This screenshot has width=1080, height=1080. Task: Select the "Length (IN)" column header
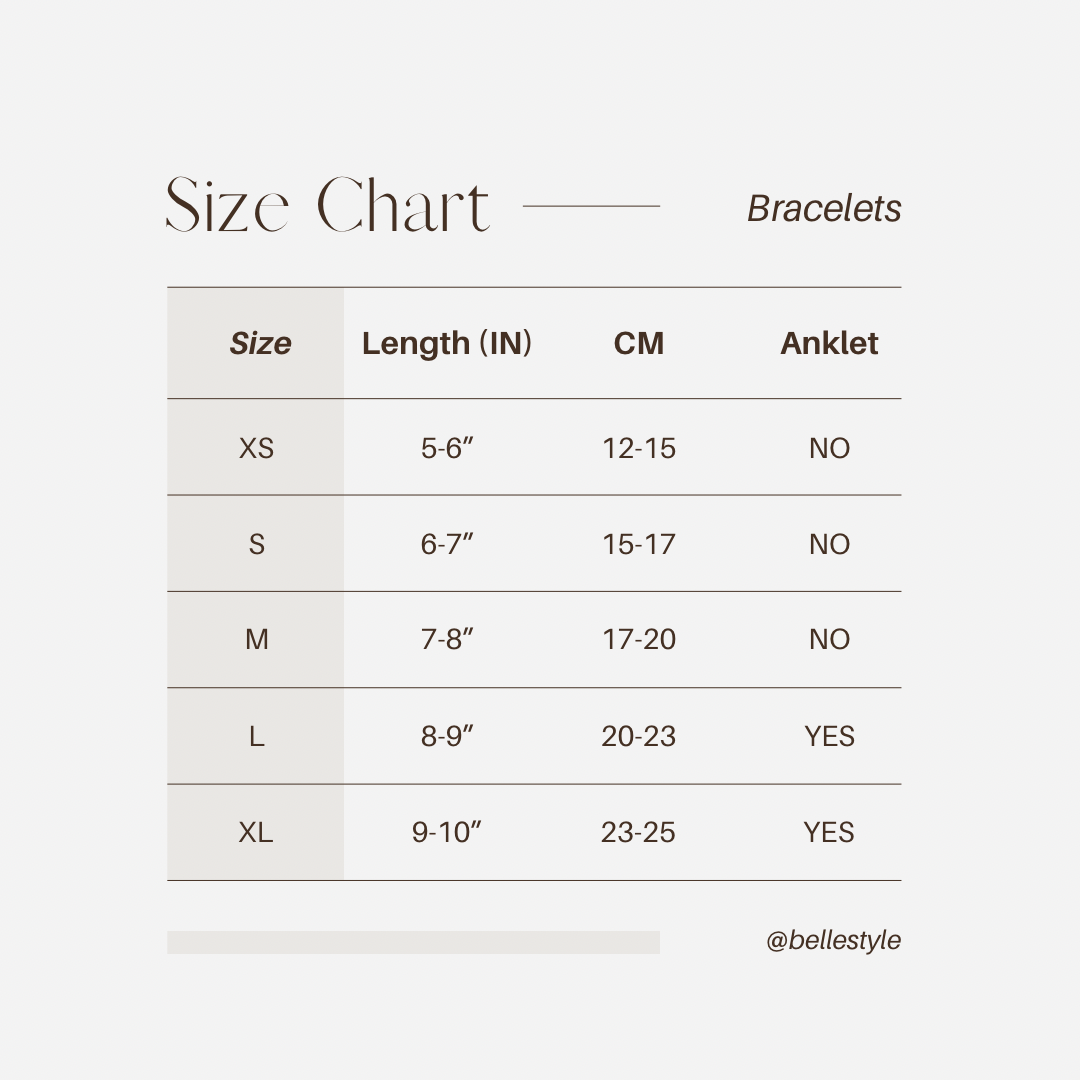[447, 343]
